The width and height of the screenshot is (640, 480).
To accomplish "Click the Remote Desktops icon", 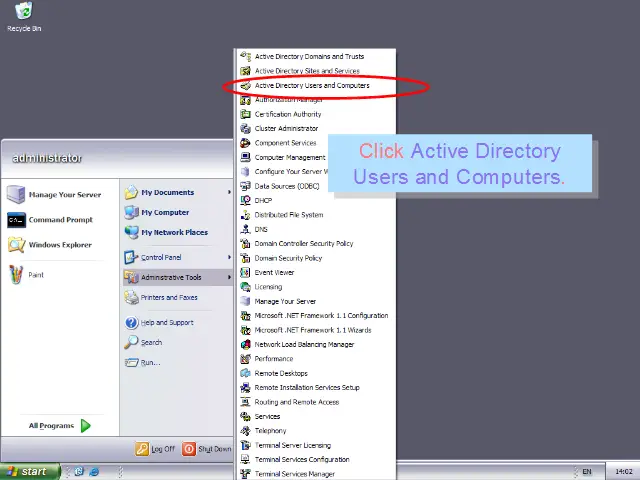I will (x=245, y=373).
